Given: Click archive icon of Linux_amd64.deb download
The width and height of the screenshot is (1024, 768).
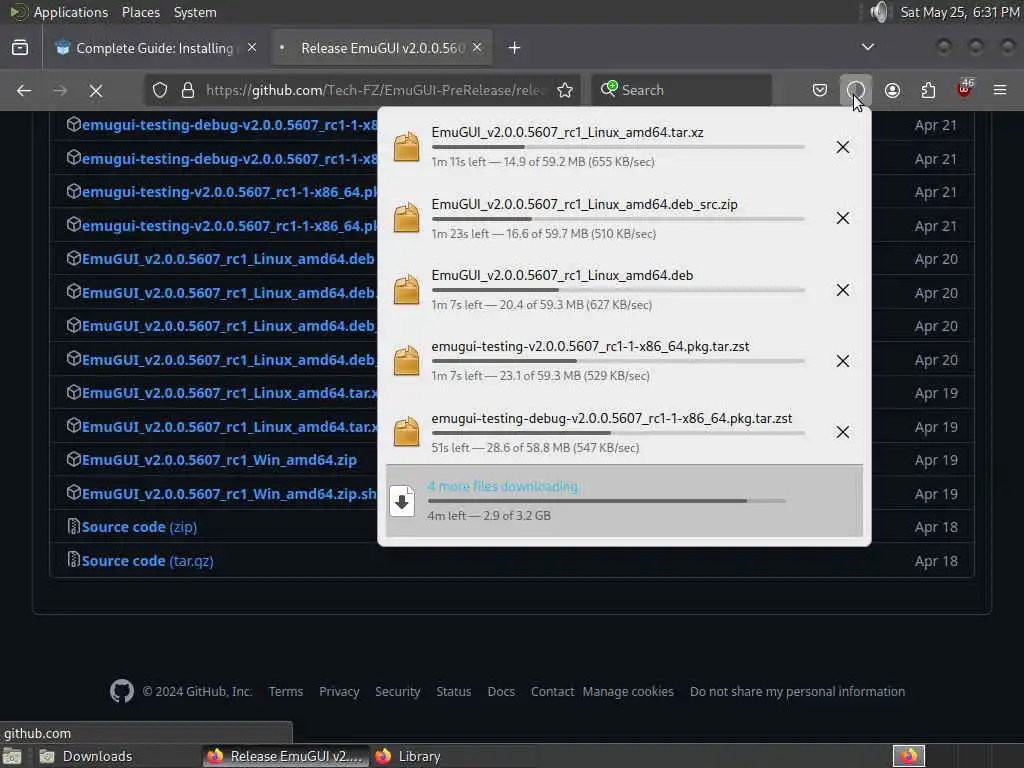Looking at the screenshot, I should pyautogui.click(x=406, y=290).
